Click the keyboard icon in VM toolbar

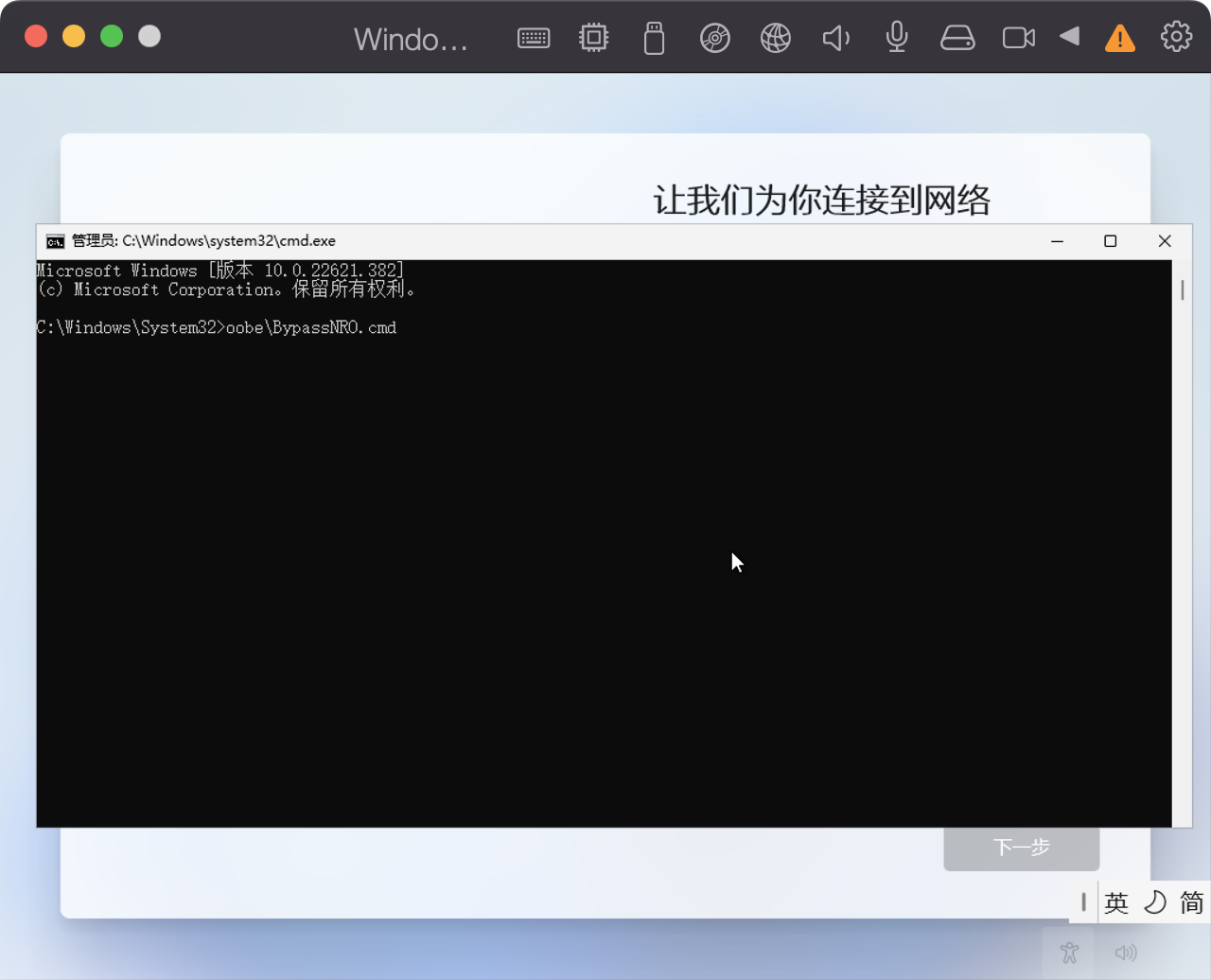tap(534, 38)
